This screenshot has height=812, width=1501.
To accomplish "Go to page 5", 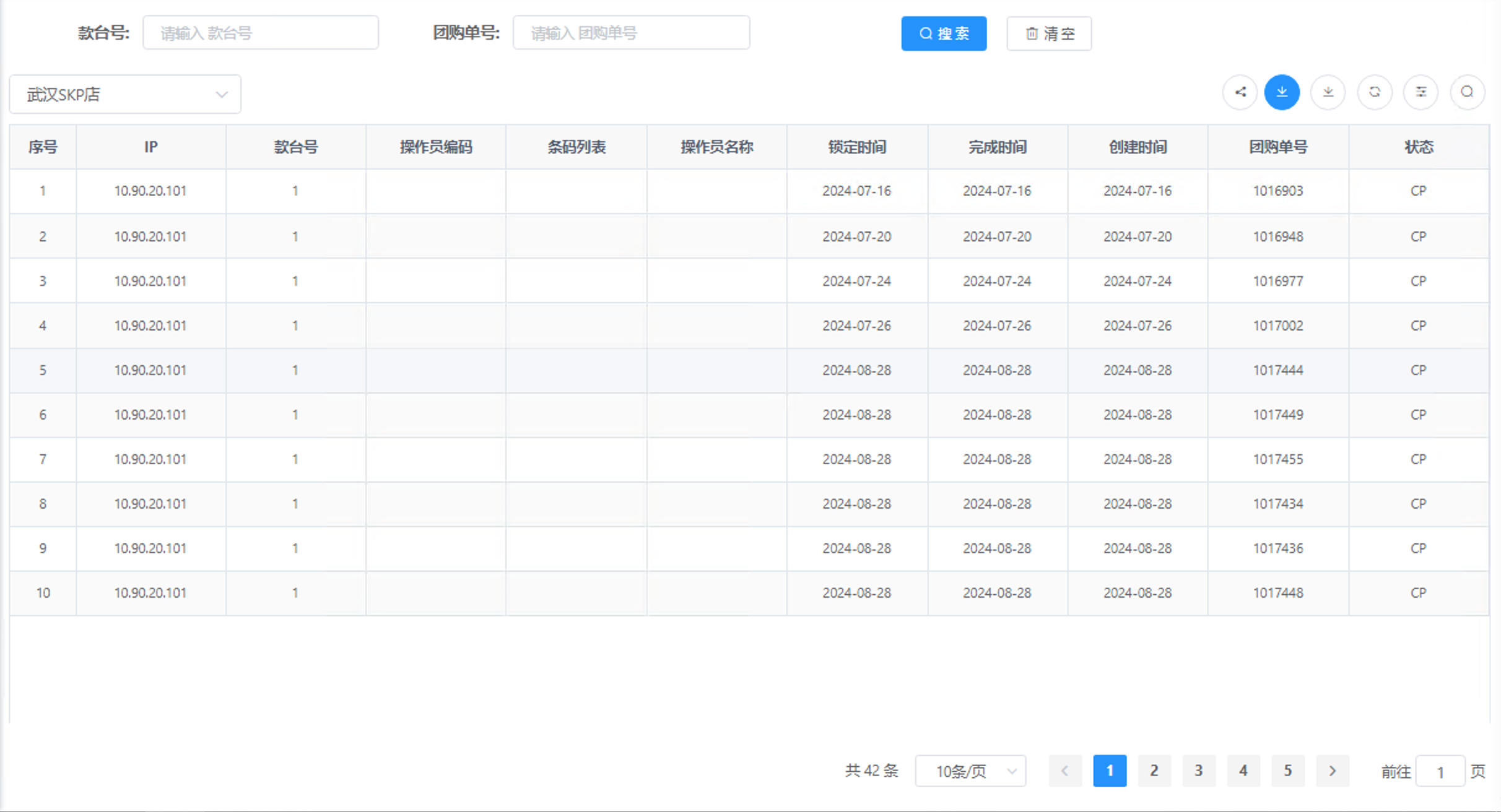I will tap(1288, 771).
